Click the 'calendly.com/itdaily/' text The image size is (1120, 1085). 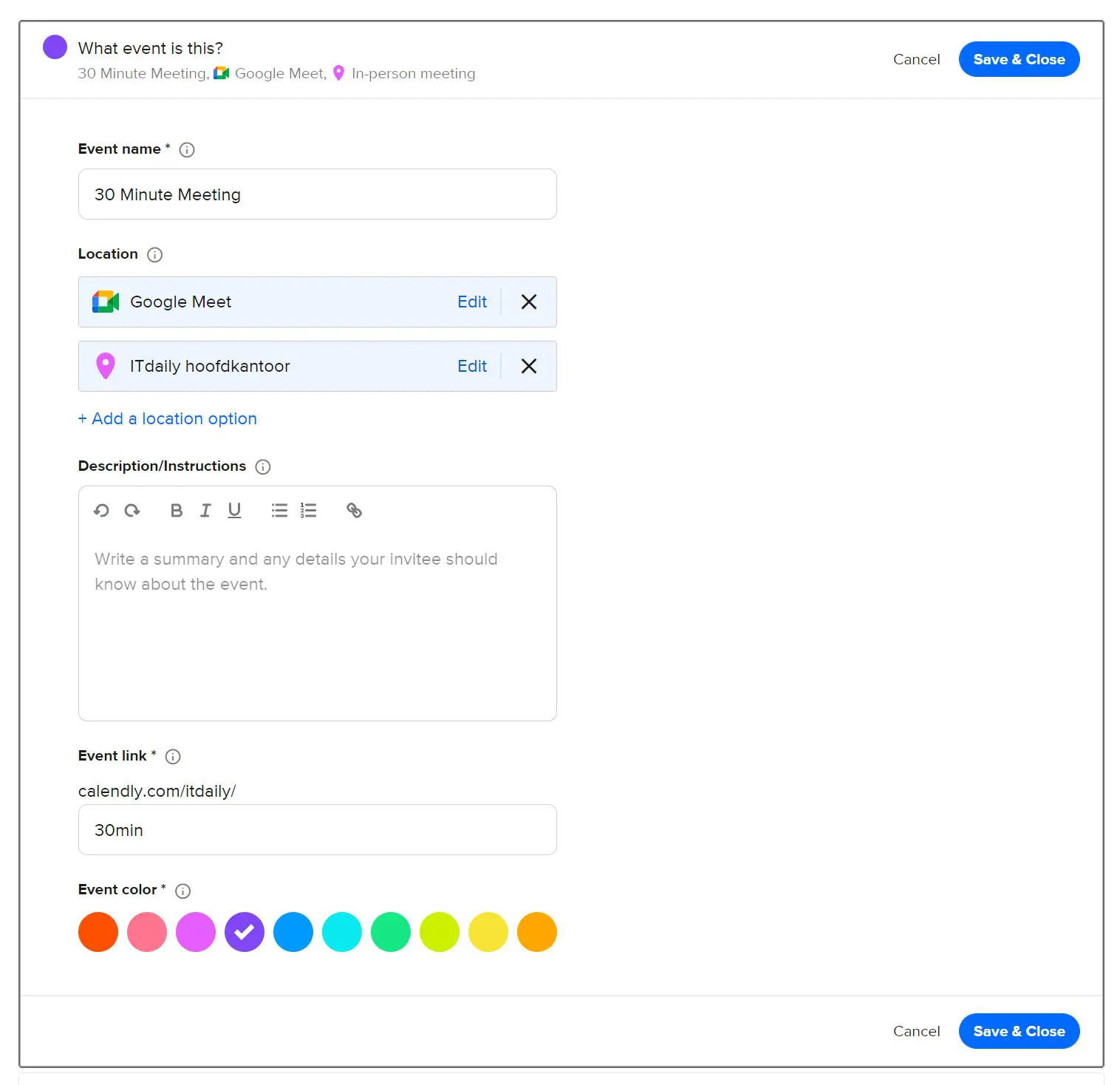157,791
